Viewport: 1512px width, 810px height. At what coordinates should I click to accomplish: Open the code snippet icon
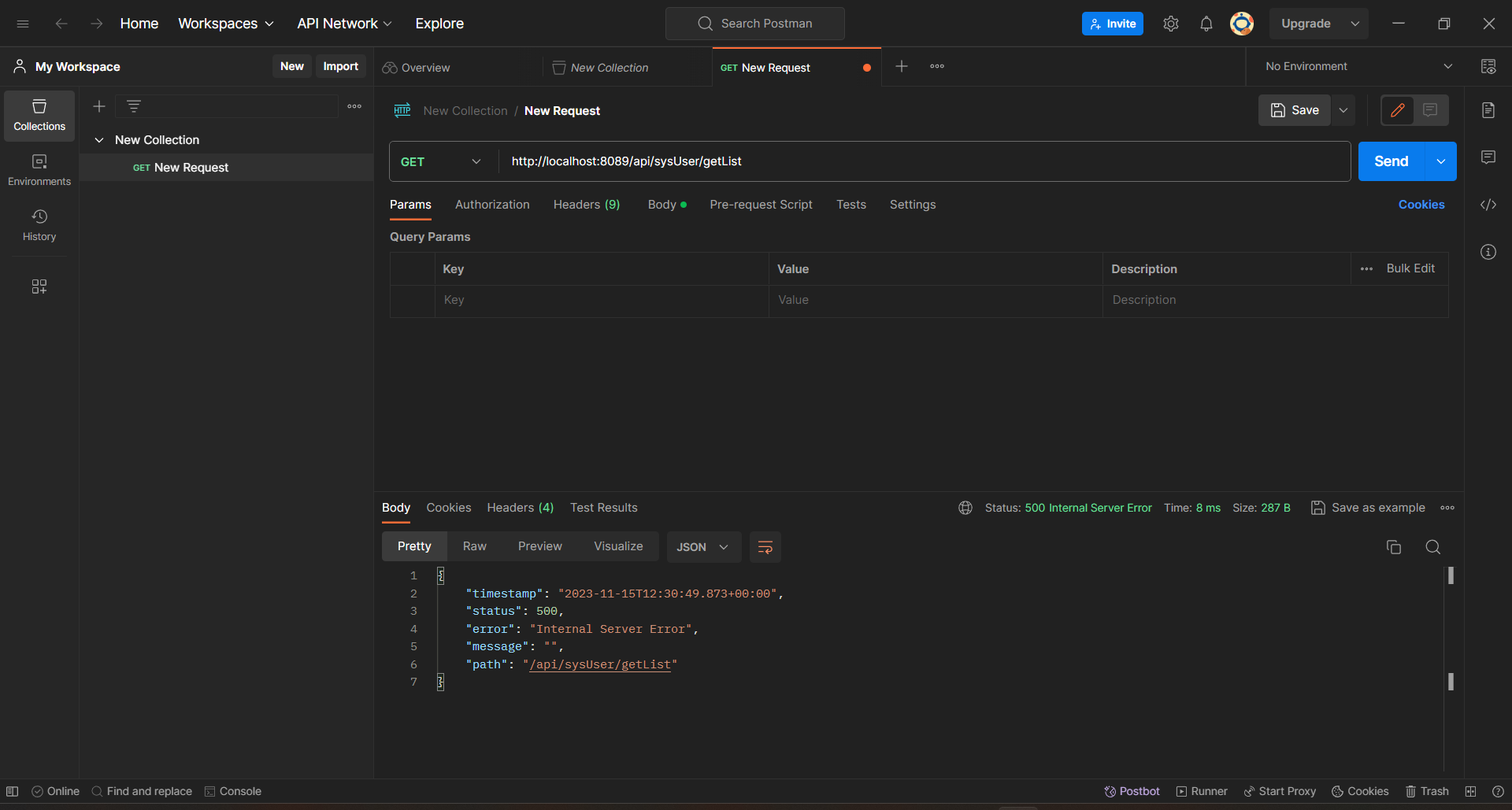coord(1488,205)
